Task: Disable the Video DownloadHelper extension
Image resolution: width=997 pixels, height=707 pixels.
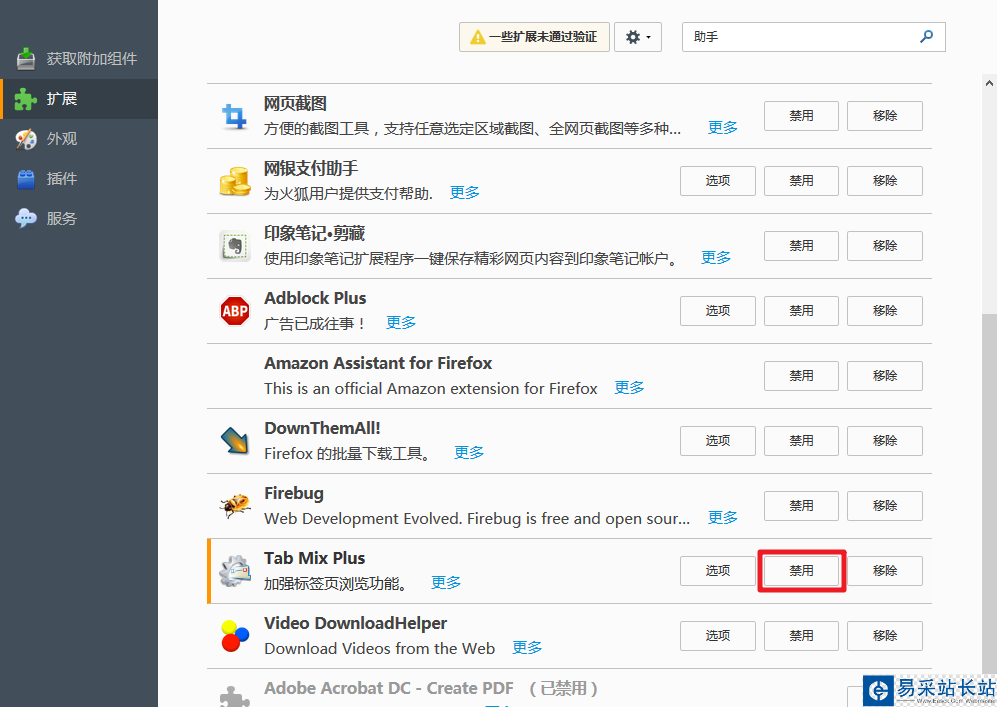Action: [x=801, y=636]
